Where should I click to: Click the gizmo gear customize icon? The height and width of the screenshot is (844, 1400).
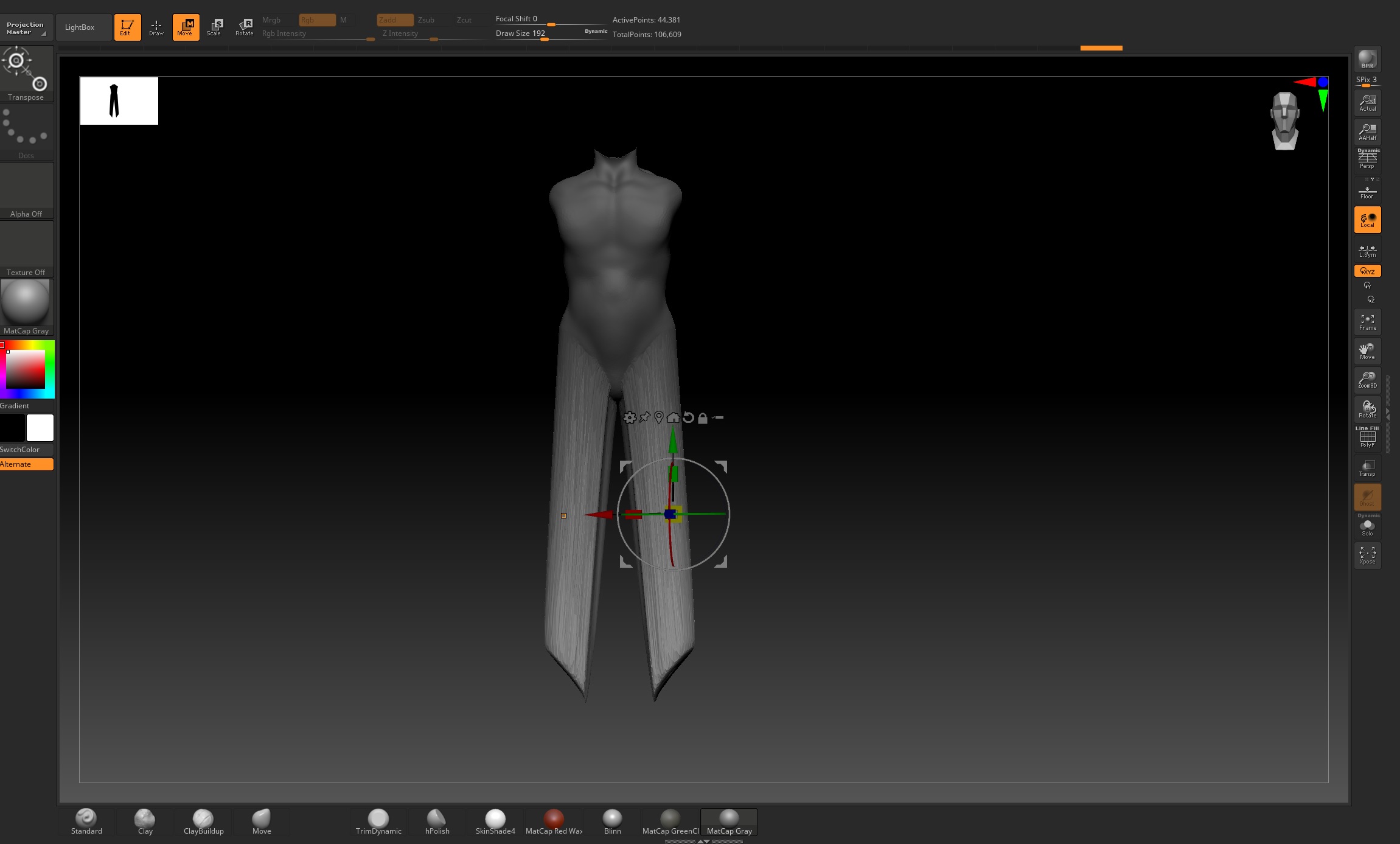pos(630,417)
